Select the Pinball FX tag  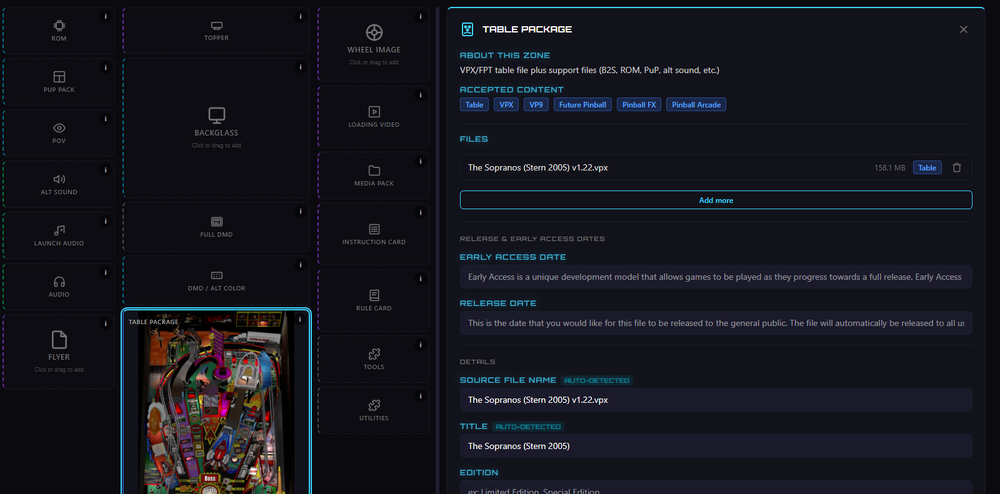coord(639,105)
